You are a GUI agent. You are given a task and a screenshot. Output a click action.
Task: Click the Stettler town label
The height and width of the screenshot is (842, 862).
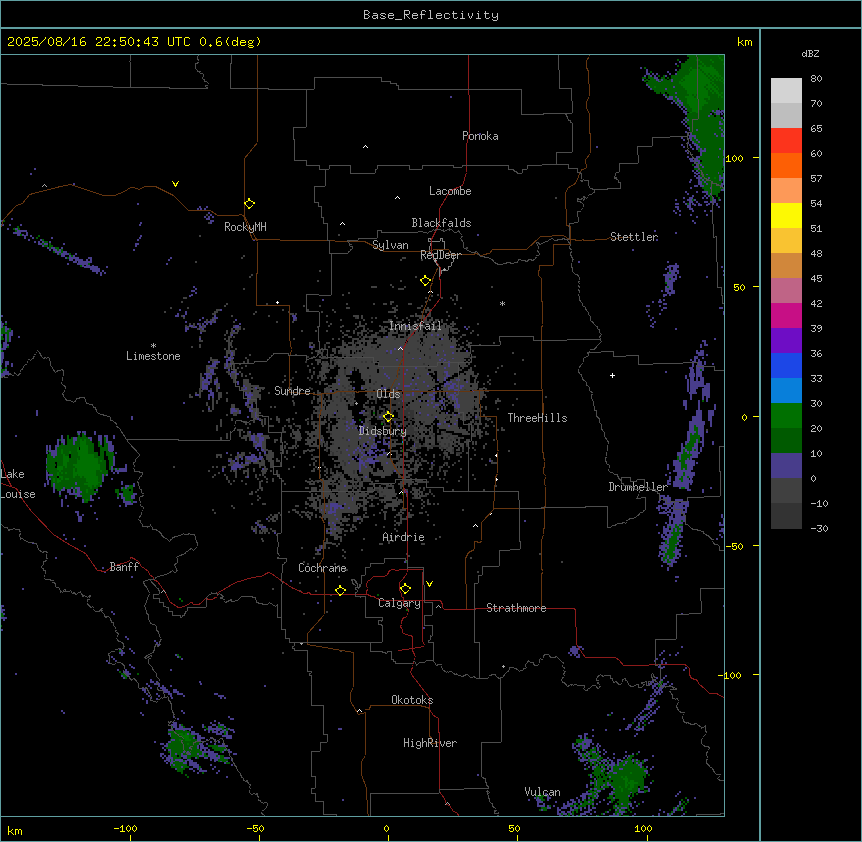tap(634, 237)
